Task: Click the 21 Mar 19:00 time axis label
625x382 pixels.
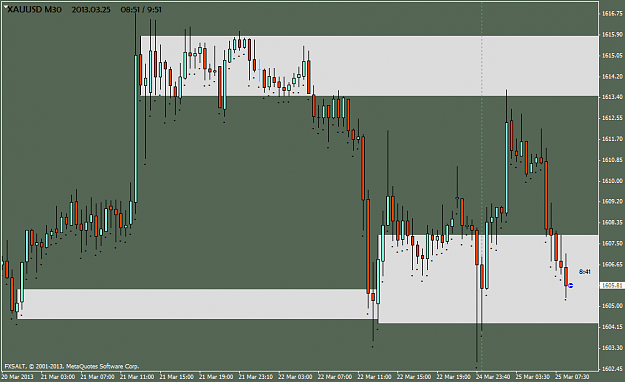Action: point(216,377)
